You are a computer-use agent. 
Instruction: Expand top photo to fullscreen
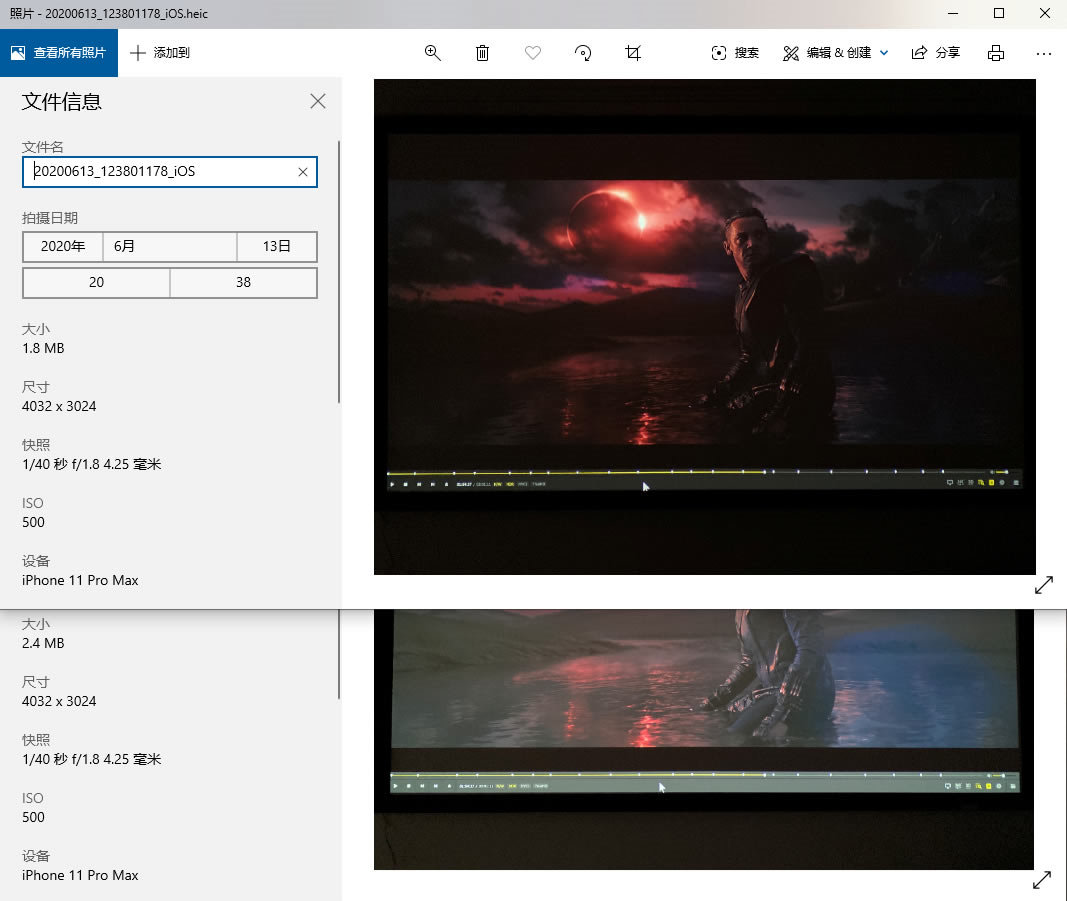(1044, 585)
